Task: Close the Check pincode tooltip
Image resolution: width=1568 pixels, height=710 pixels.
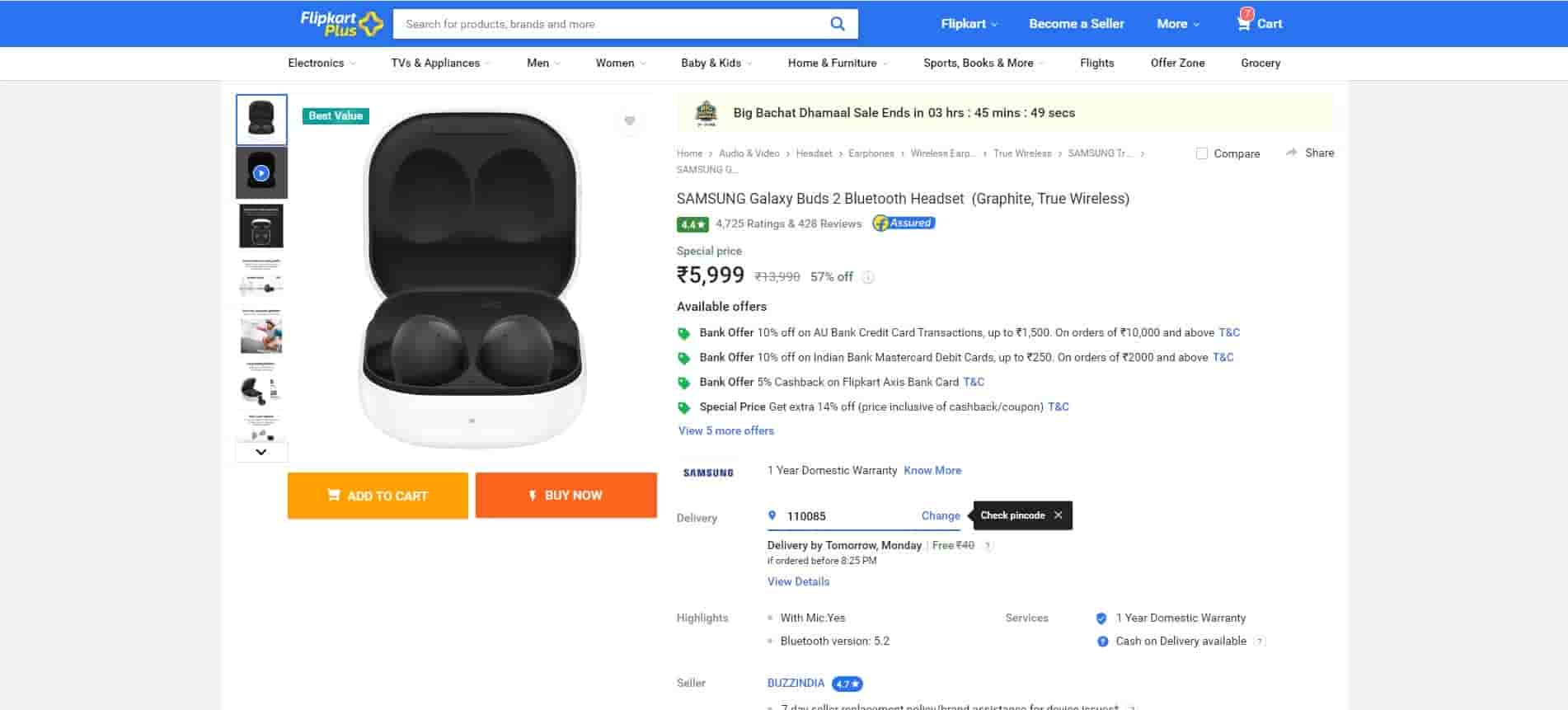Action: [x=1058, y=515]
